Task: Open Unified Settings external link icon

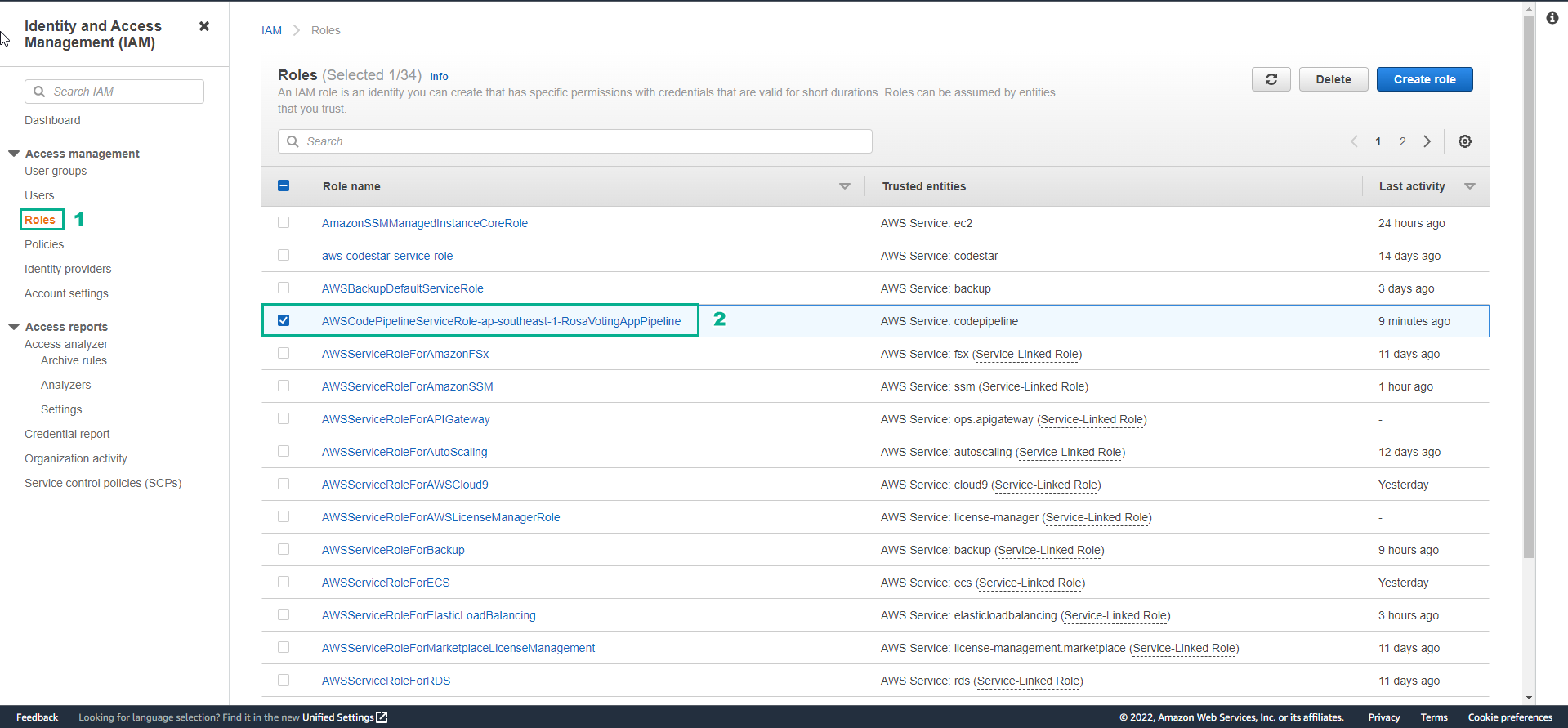Action: pos(382,717)
